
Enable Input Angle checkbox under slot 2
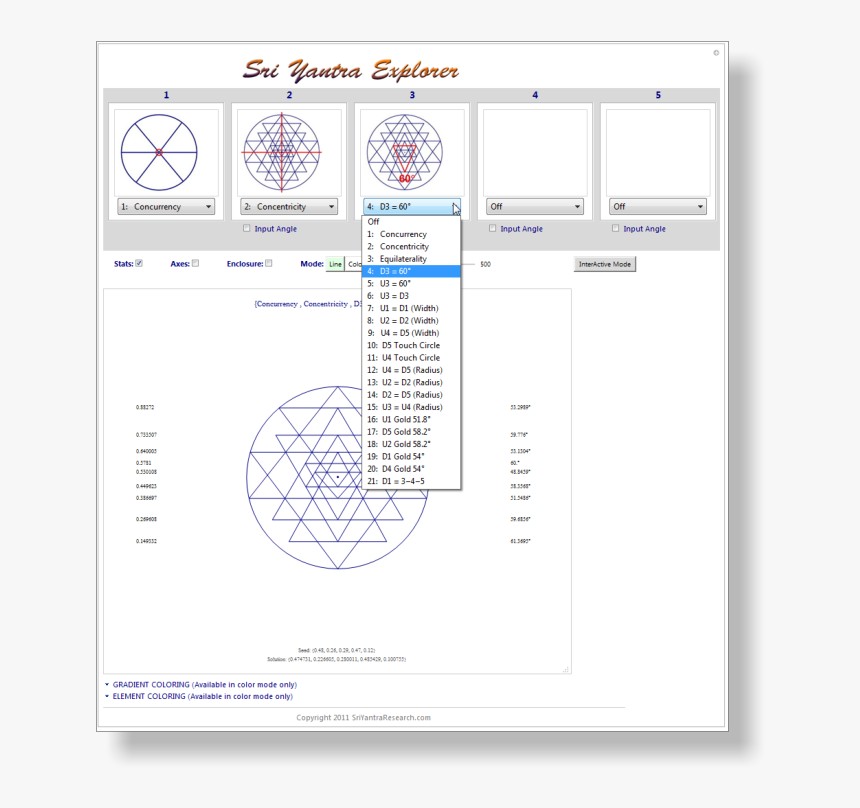point(246,228)
